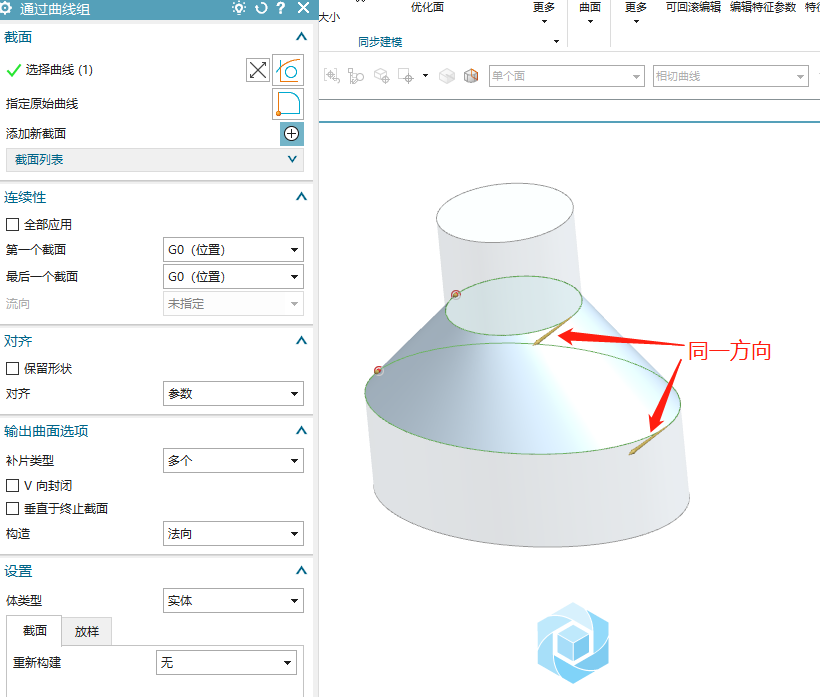Enable the 垂直于终止截面 checkbox
Viewport: 820px width, 697px height.
coord(13,509)
